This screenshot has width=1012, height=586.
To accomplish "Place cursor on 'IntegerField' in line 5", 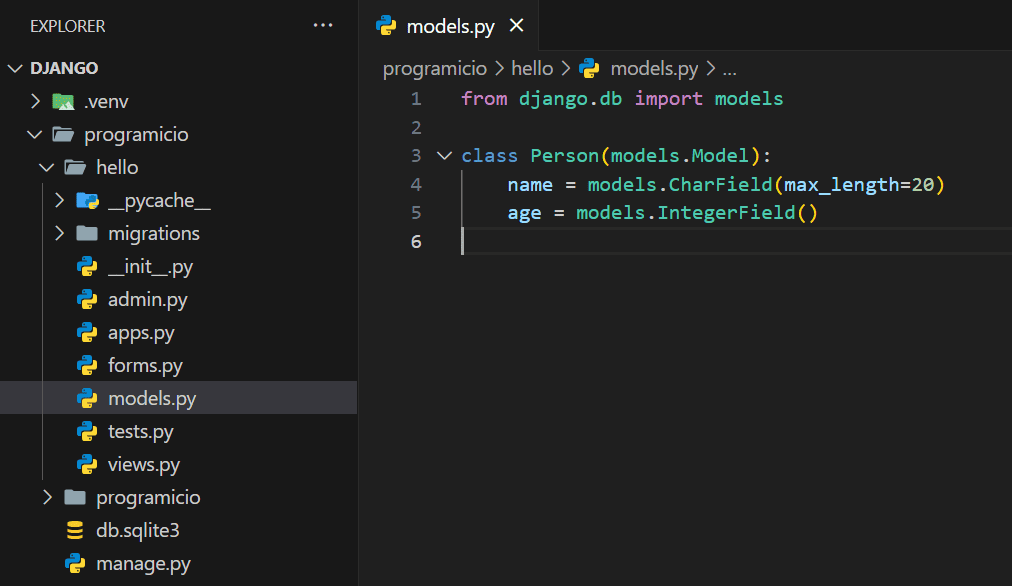I will tap(726, 213).
